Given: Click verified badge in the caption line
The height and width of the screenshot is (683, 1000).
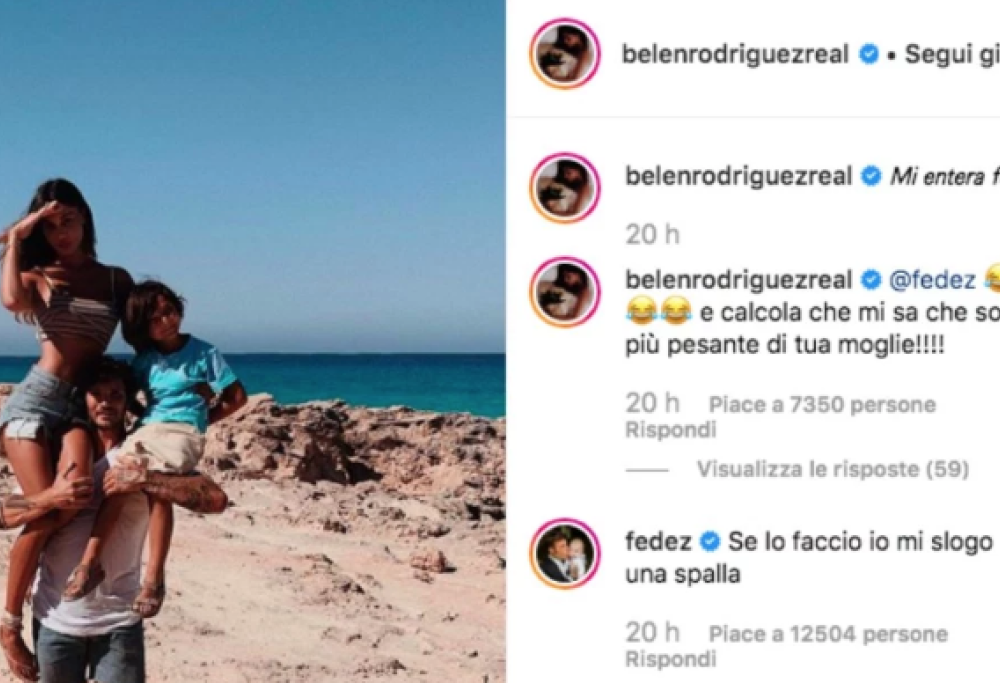Looking at the screenshot, I should [871, 175].
